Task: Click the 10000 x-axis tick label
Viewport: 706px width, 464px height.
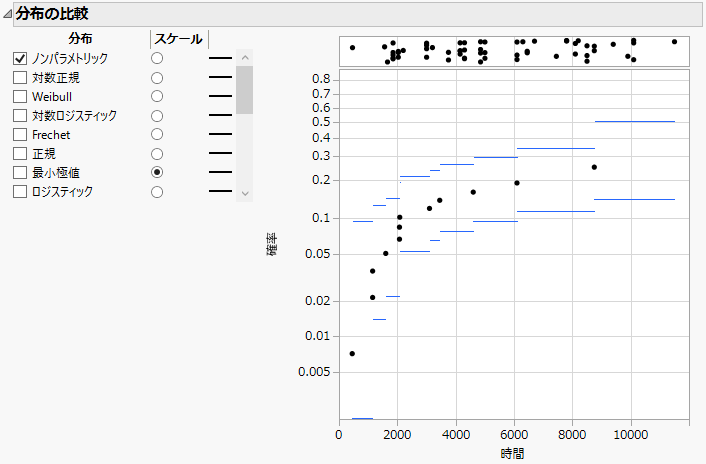Action: tap(631, 435)
